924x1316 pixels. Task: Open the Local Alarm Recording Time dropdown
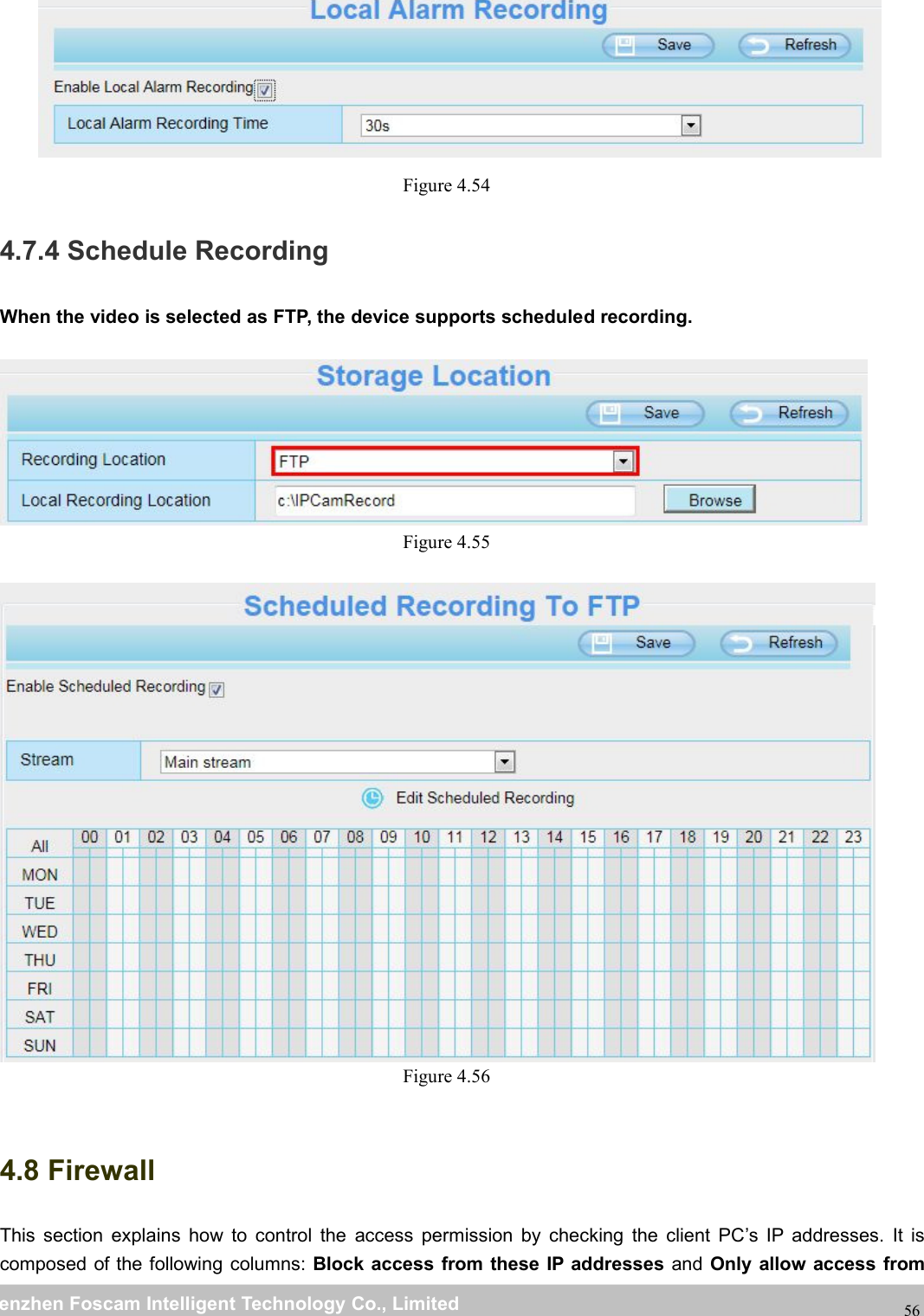tap(531, 126)
